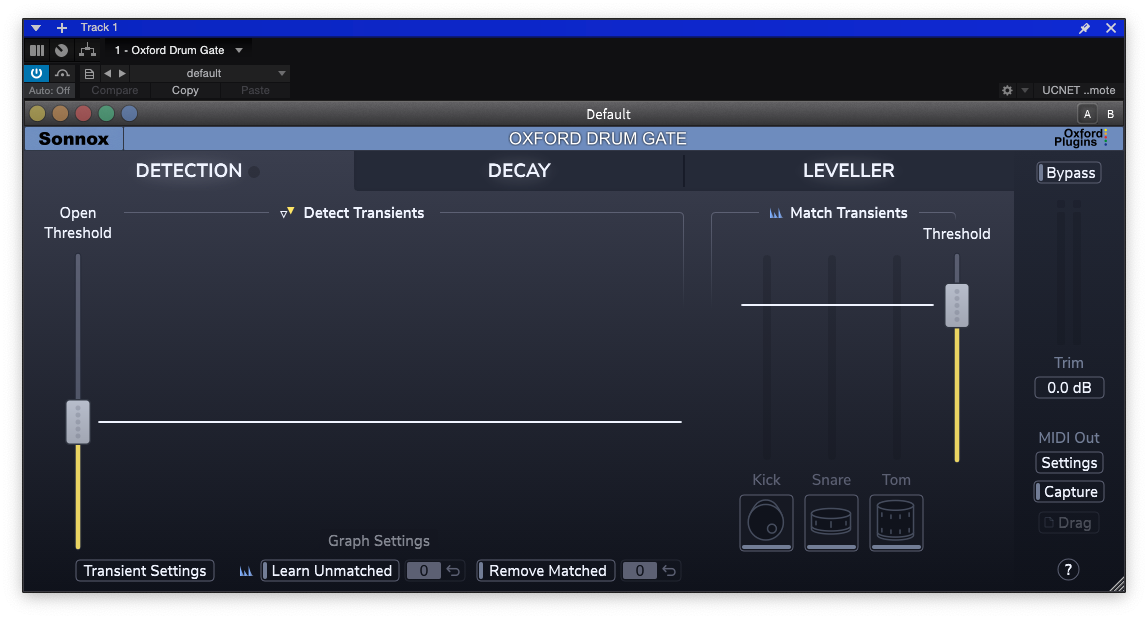Click the round knob macro controls icon

[62, 51]
